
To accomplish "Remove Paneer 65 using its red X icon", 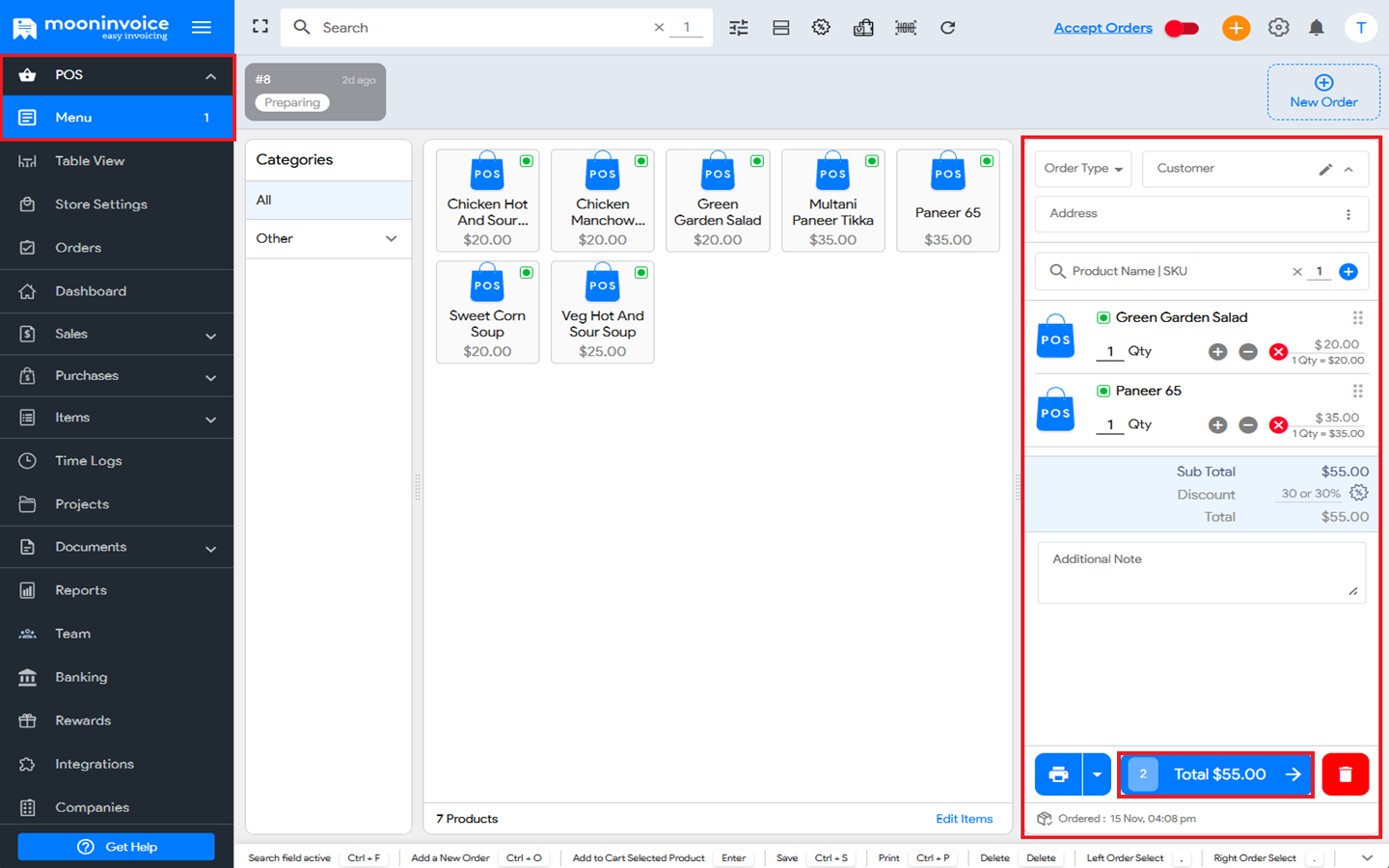I will [1278, 424].
